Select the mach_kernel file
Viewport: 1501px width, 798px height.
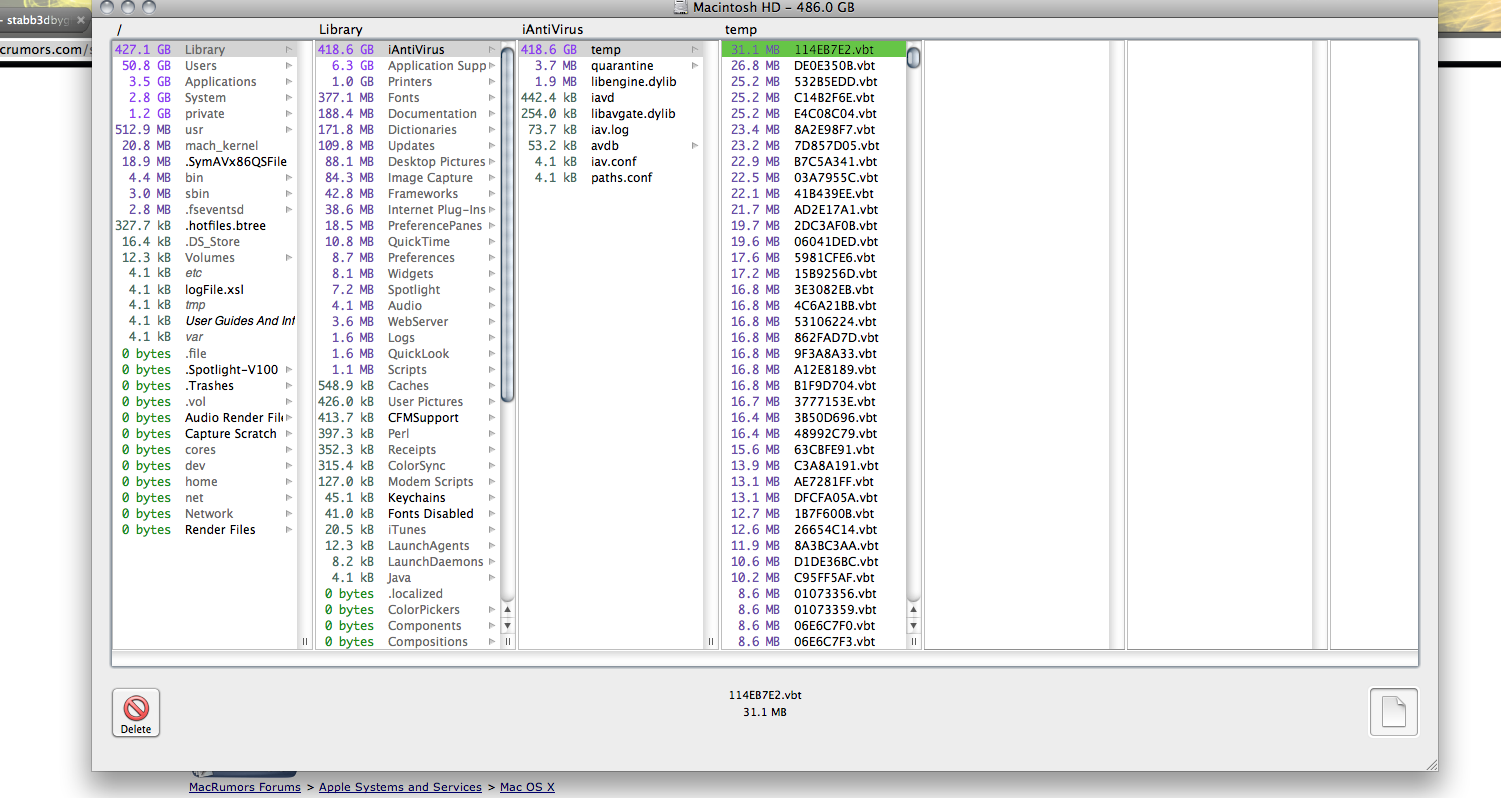[205, 145]
